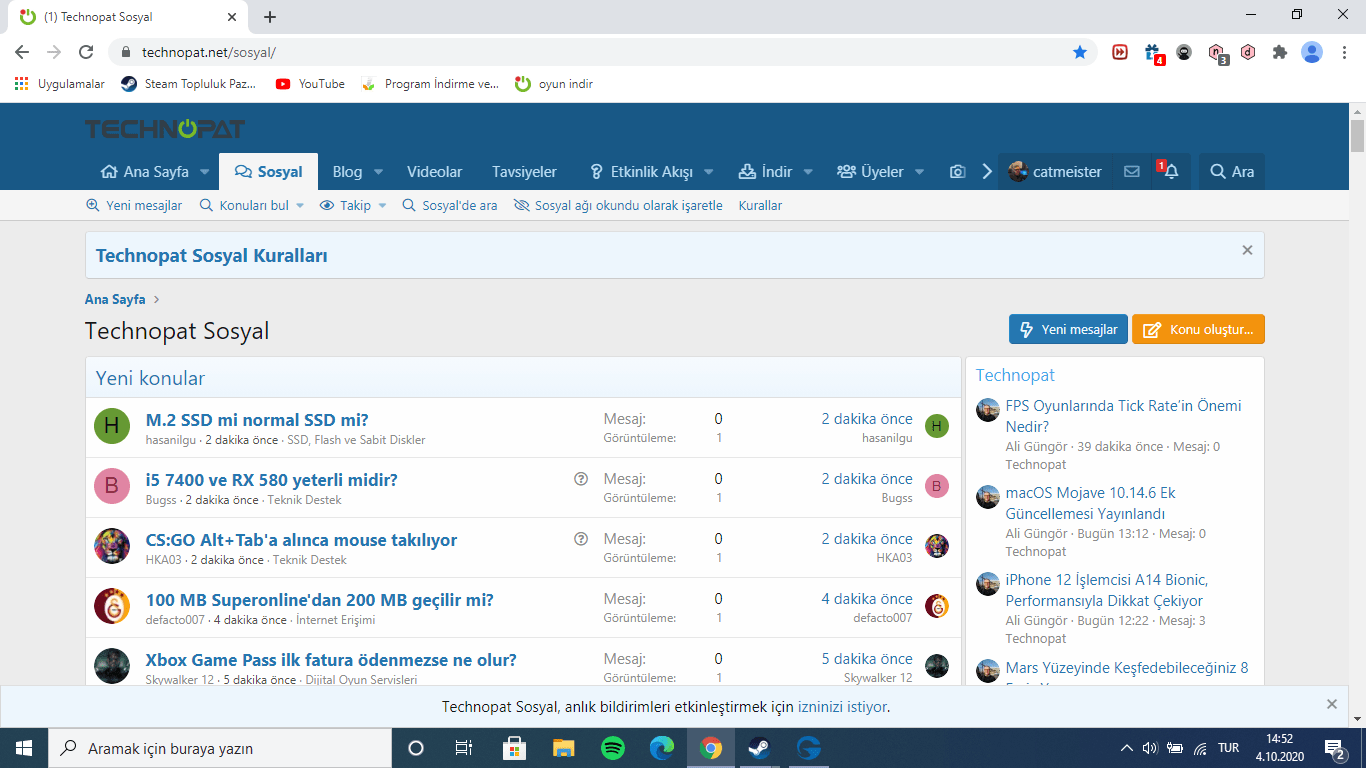Screen dimensions: 1366x768
Task: Click the page vertical scrollbar
Action: (1357, 136)
